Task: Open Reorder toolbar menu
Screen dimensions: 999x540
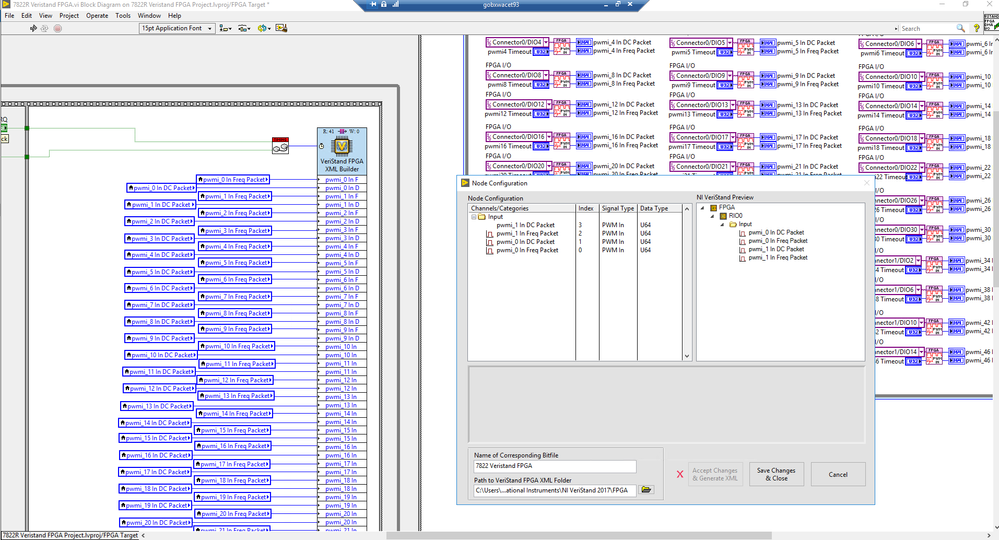Action: click(264, 28)
